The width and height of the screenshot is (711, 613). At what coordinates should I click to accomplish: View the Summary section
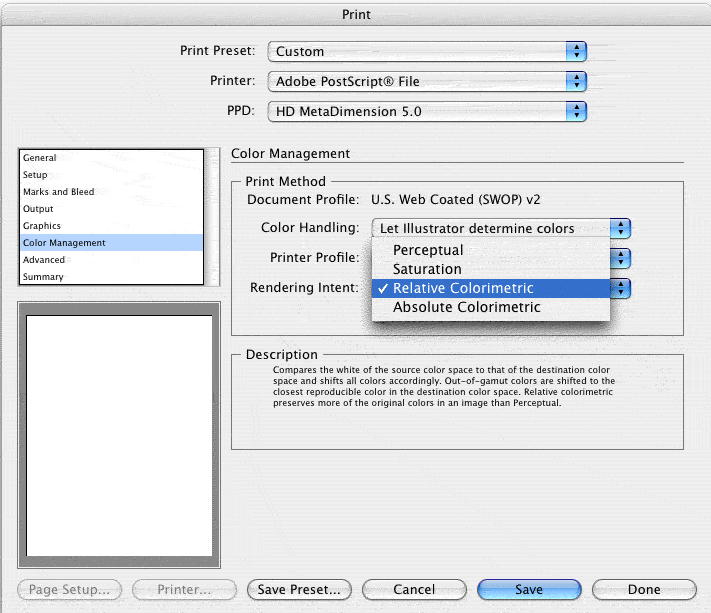111,277
